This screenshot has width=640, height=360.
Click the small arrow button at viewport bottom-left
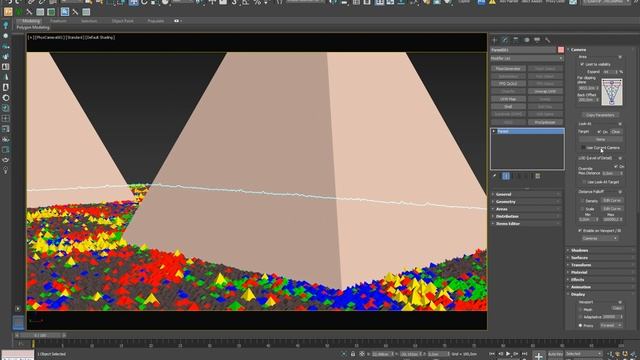[x=18, y=309]
